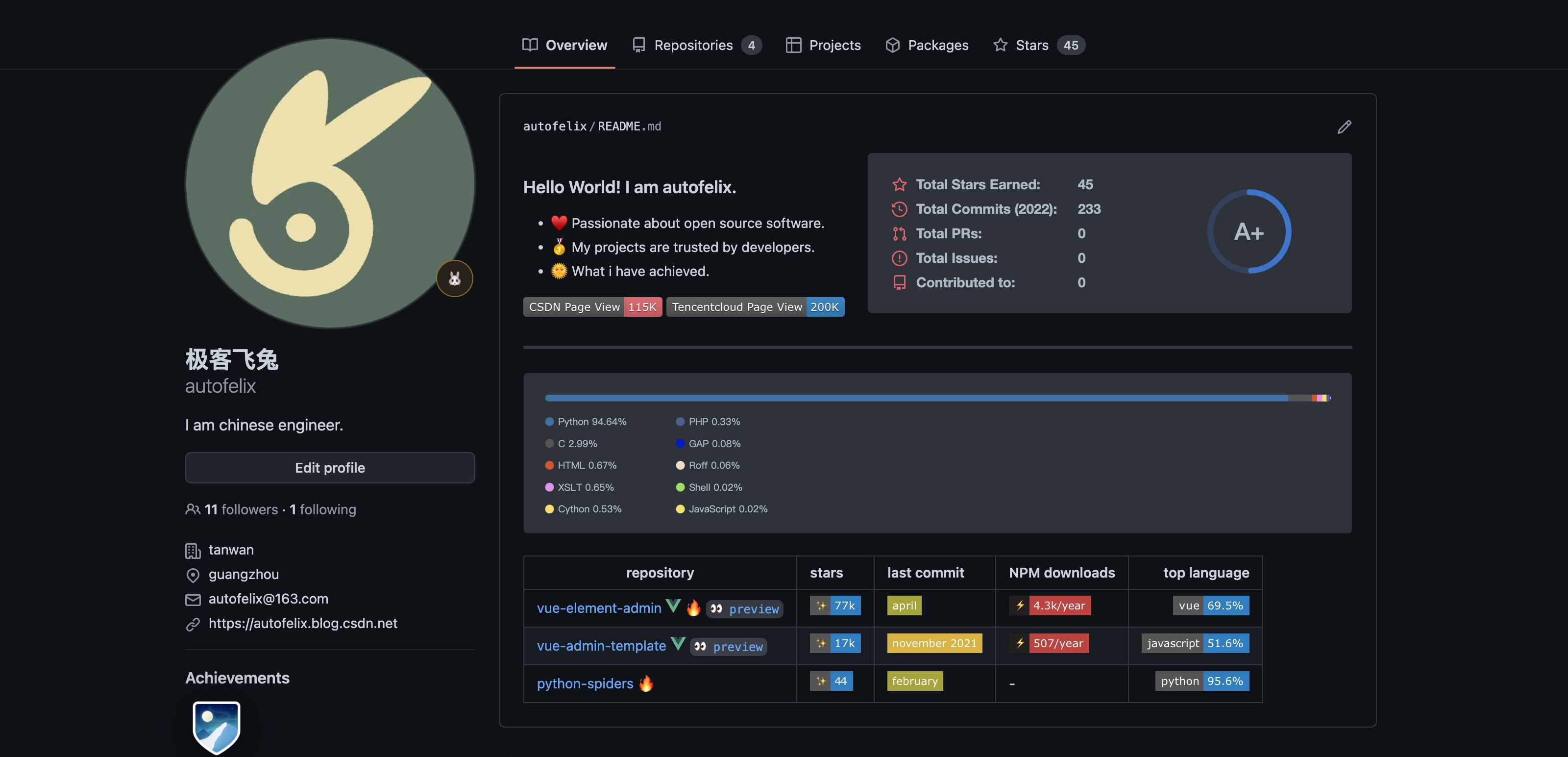Click the link chain icon beside blog URL
1568x757 pixels.
tap(193, 624)
